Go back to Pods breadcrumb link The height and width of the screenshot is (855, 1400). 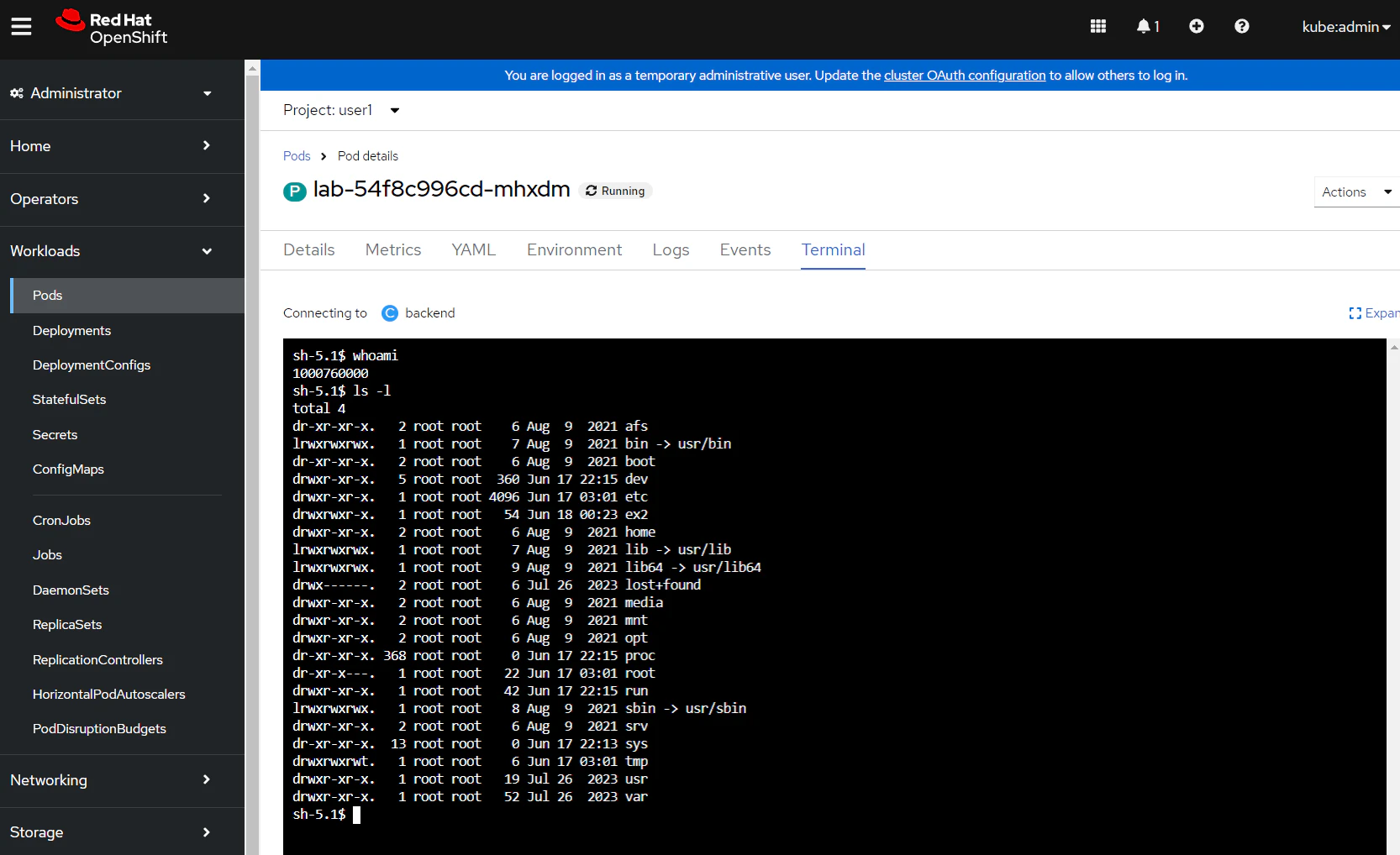[x=297, y=156]
